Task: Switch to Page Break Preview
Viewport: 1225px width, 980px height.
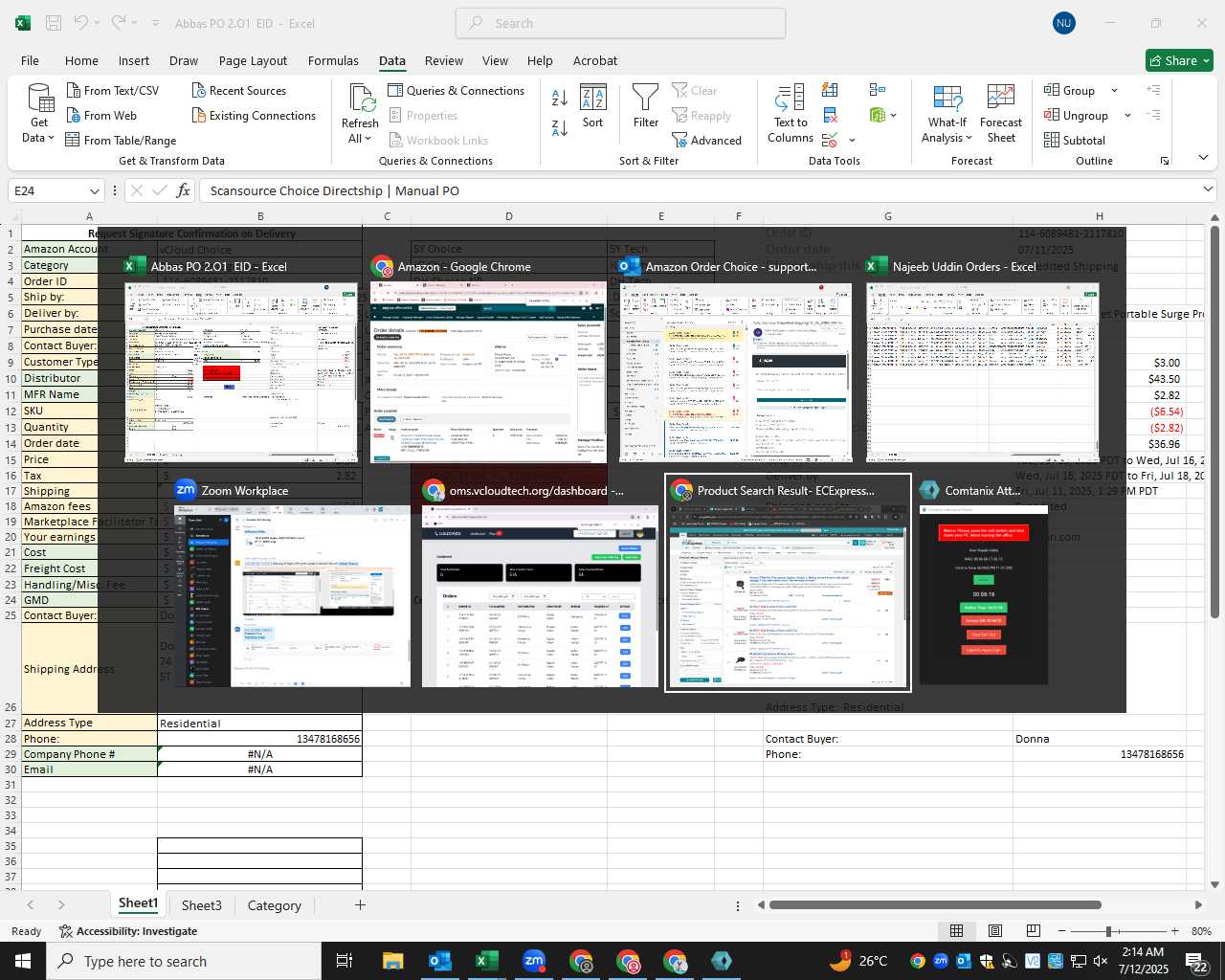Action: pos(1034,931)
